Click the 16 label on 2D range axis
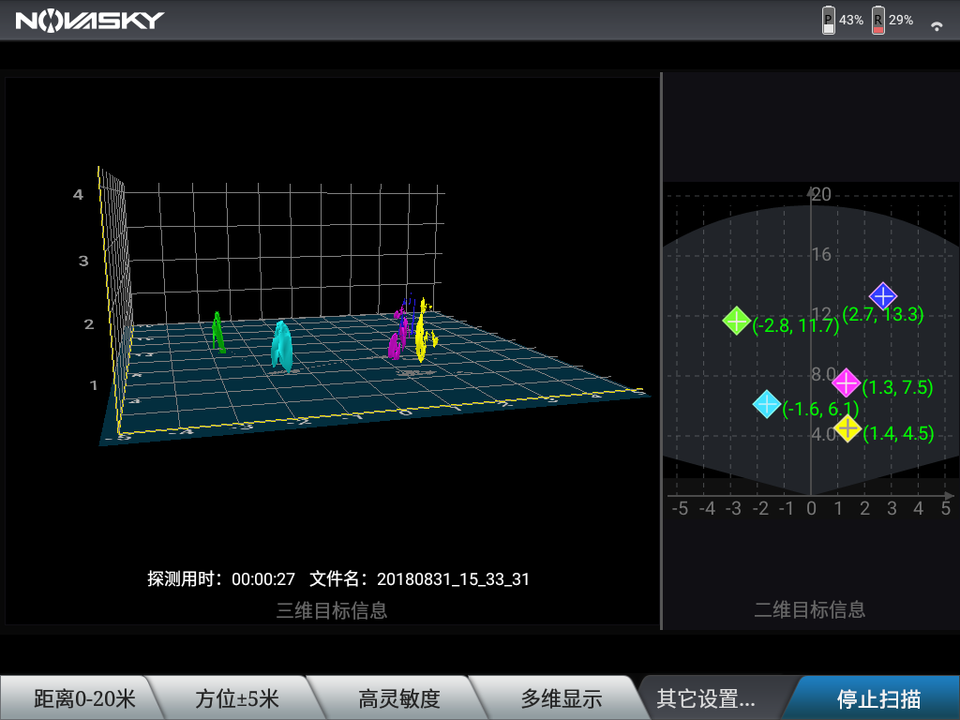 click(x=822, y=254)
